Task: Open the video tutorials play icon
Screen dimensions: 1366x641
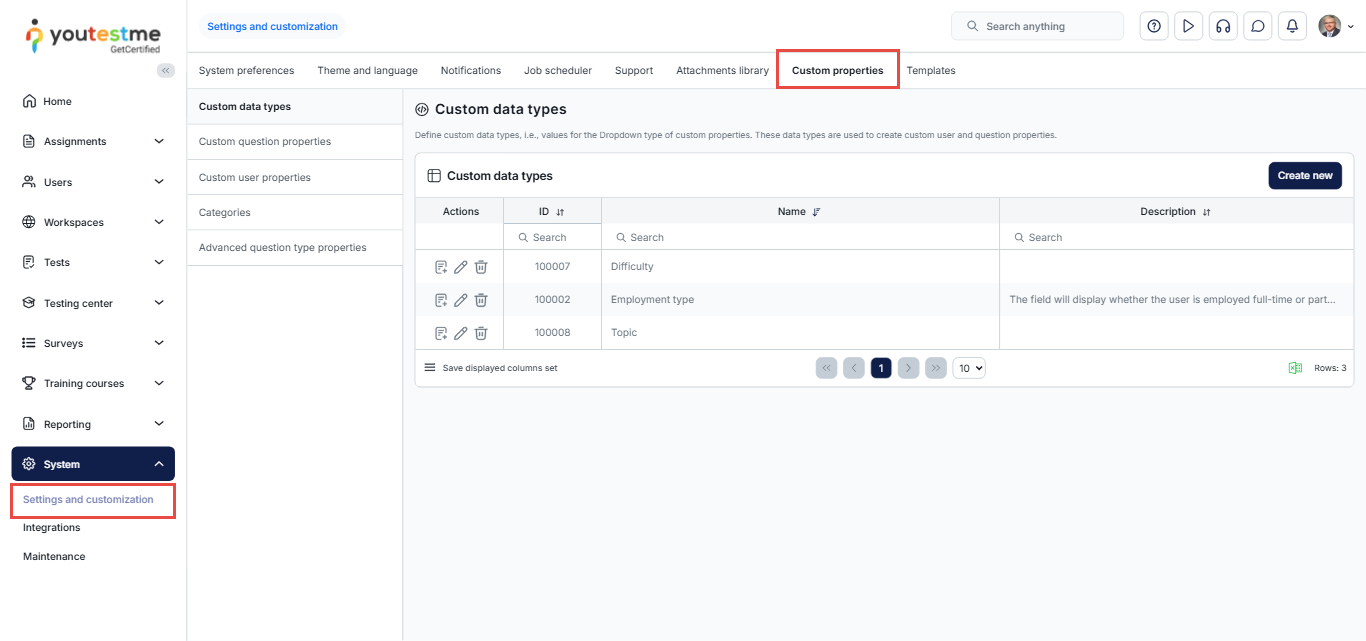Action: pyautogui.click(x=1188, y=27)
